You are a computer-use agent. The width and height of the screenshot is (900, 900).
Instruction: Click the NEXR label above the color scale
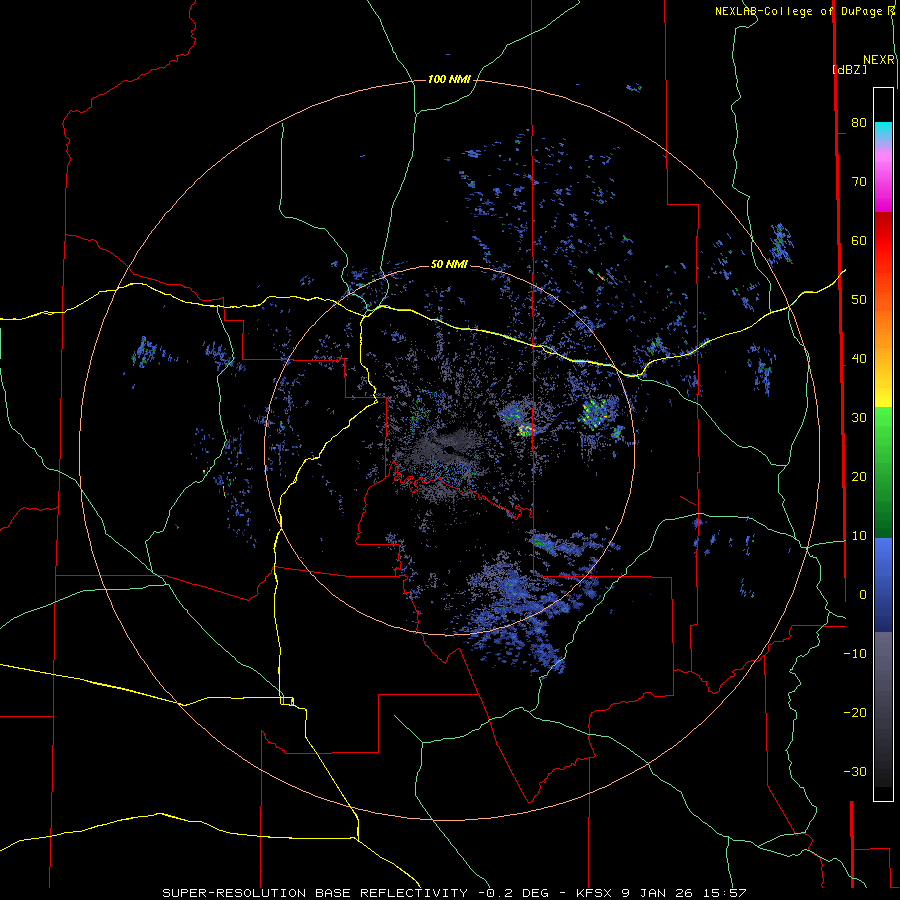point(879,60)
